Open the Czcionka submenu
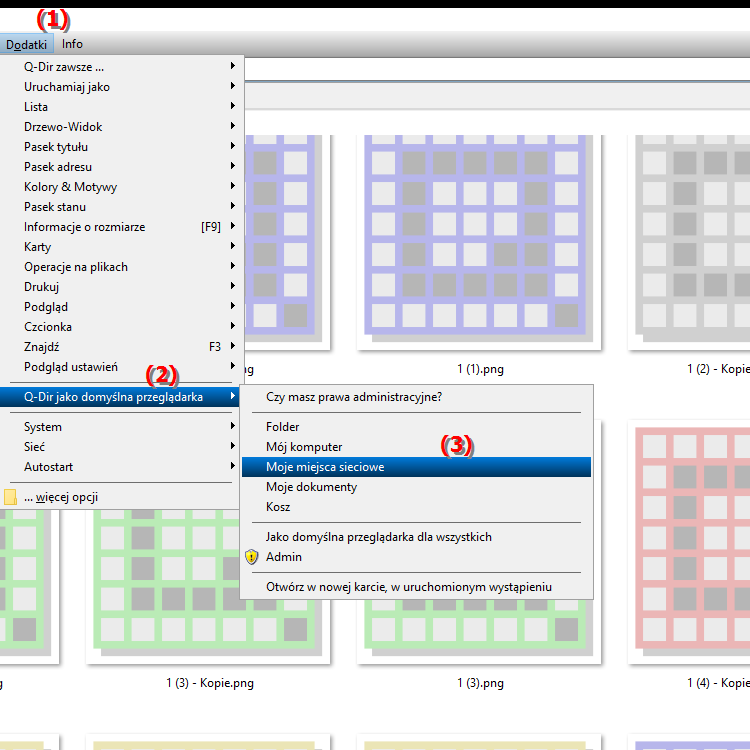Image resolution: width=750 pixels, height=750 pixels. pyautogui.click(x=121, y=327)
